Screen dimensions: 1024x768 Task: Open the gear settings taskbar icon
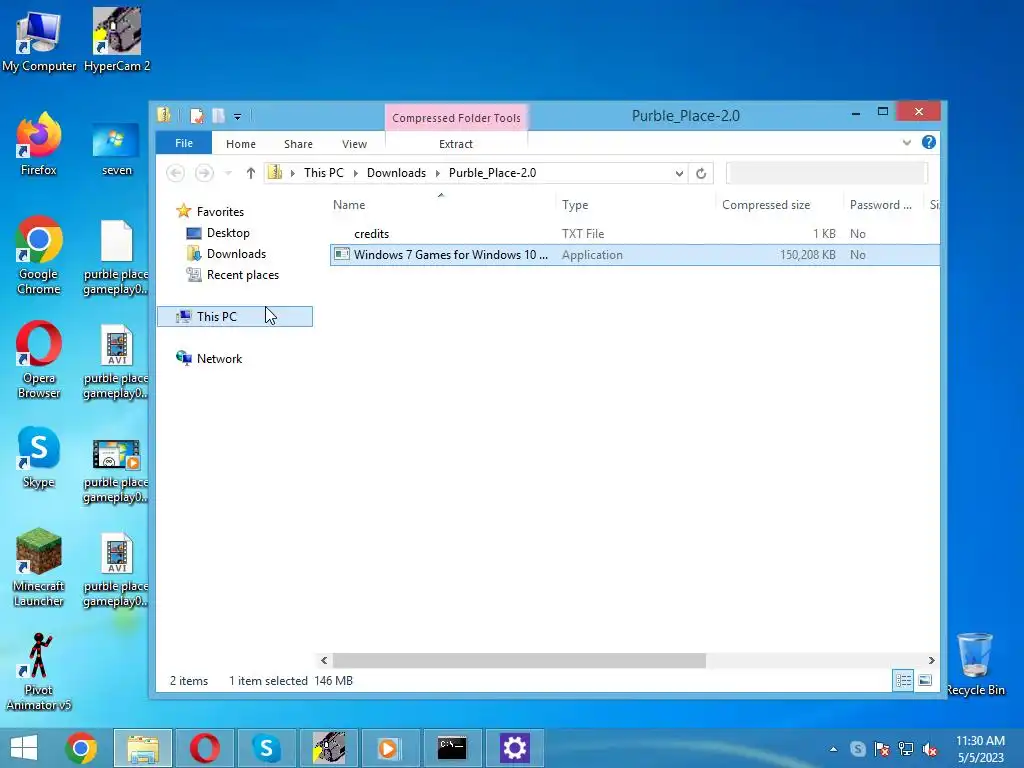click(x=515, y=748)
